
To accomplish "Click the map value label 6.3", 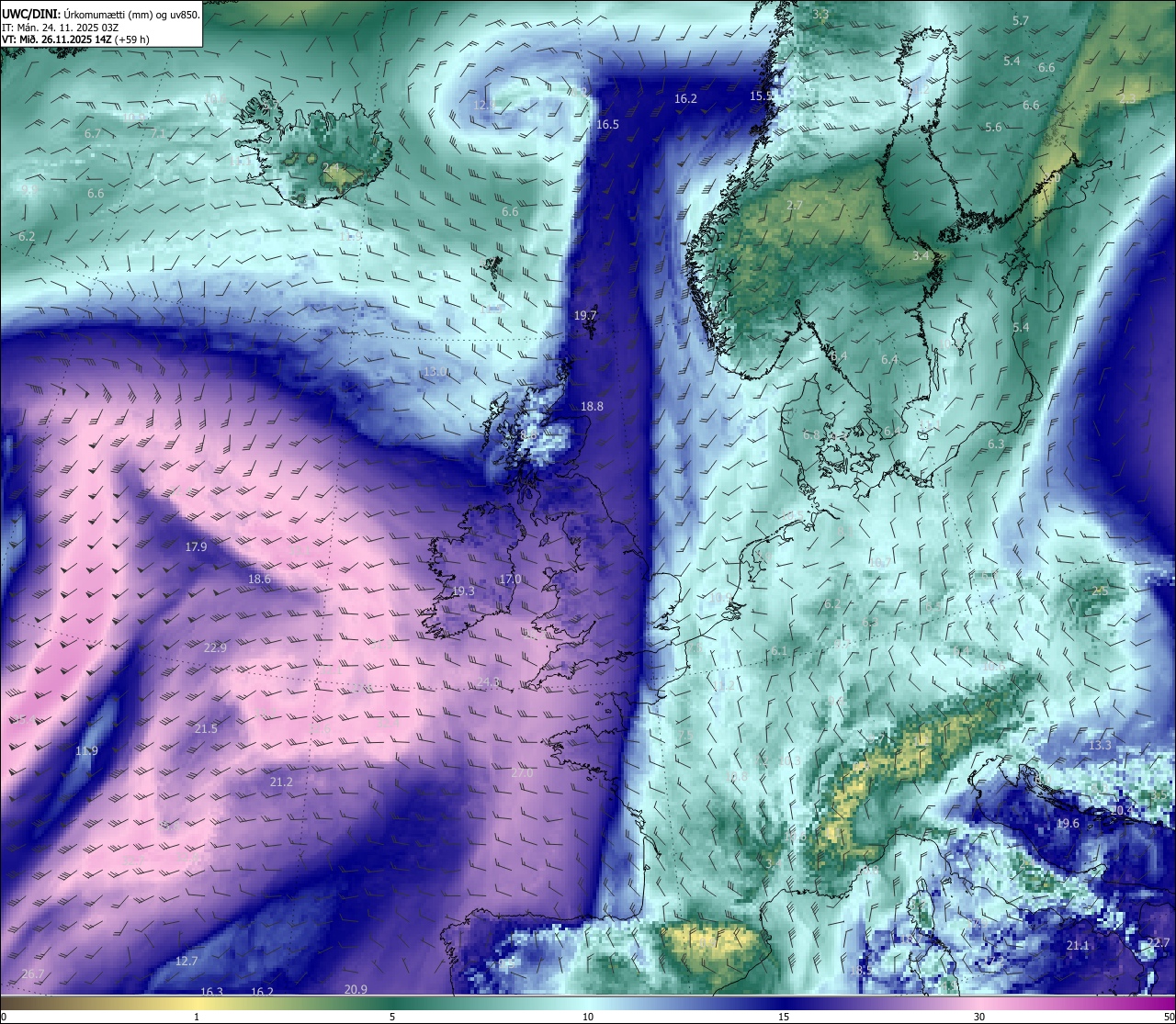I will pos(996,444).
